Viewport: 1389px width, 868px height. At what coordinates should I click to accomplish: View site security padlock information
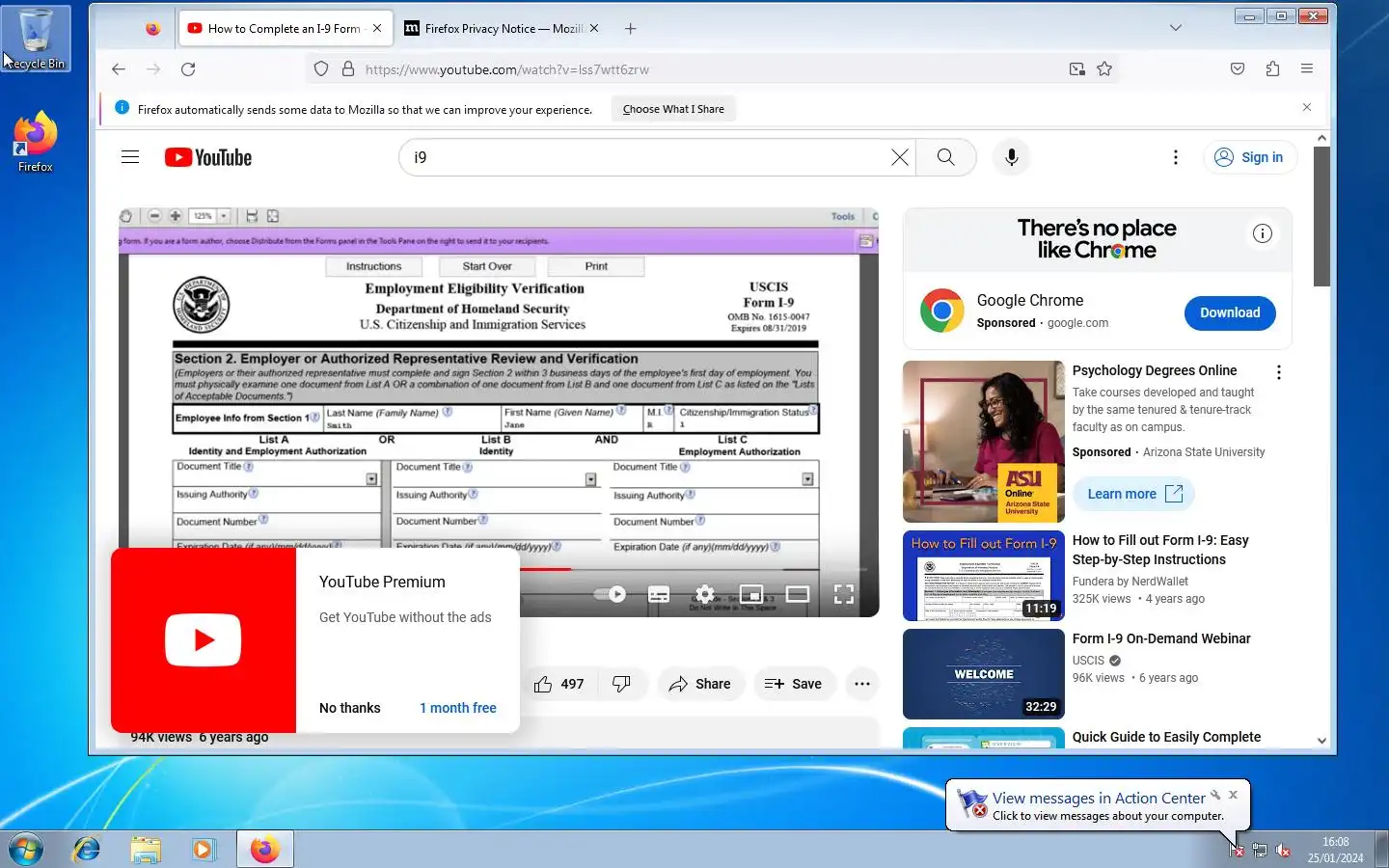pyautogui.click(x=347, y=68)
